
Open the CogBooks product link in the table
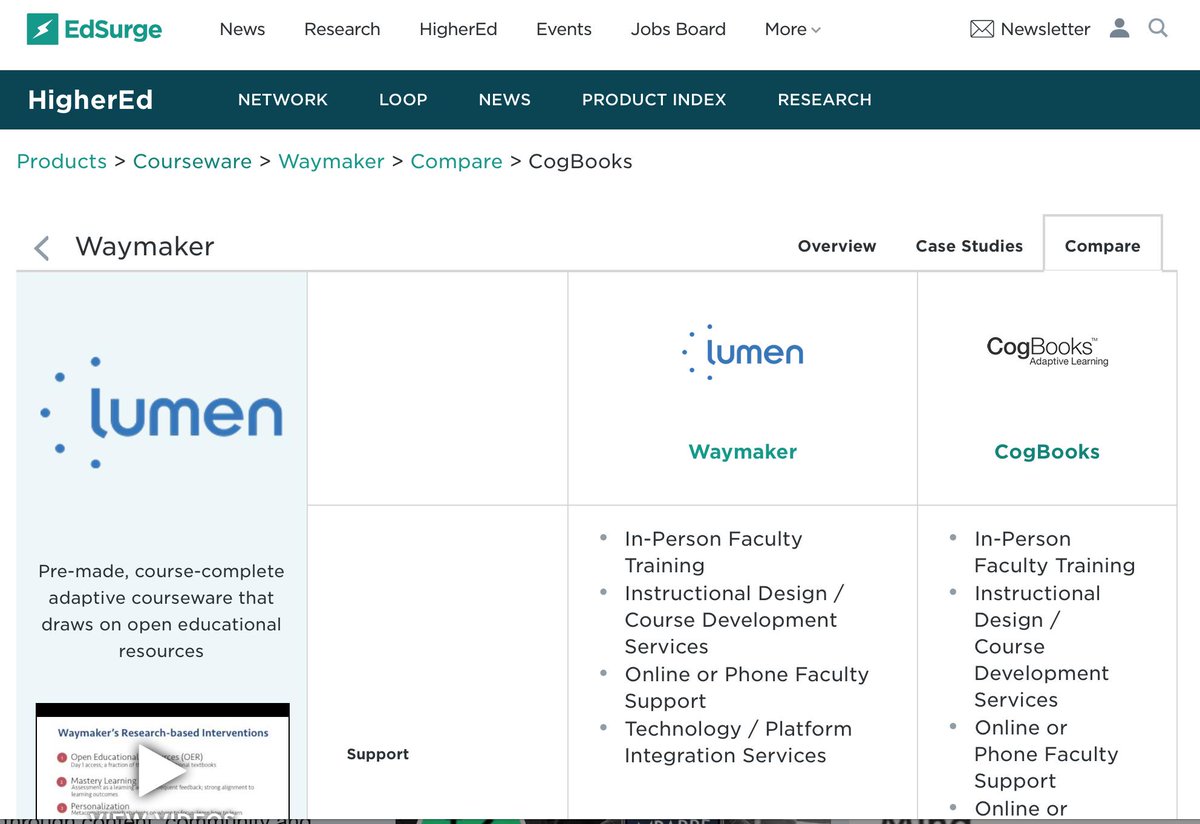(1047, 452)
